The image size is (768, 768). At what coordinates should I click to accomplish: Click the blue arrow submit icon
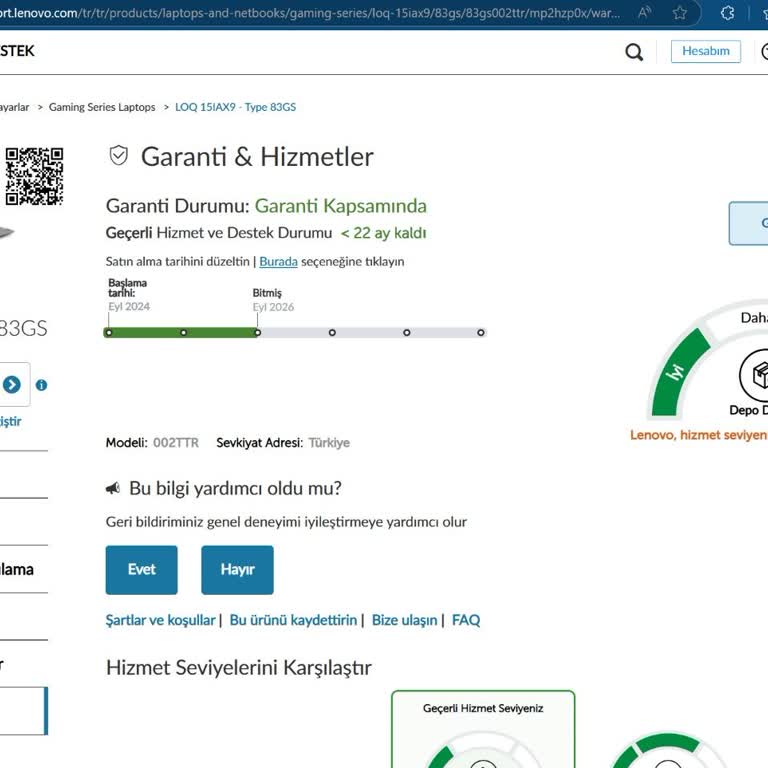pyautogui.click(x=12, y=384)
